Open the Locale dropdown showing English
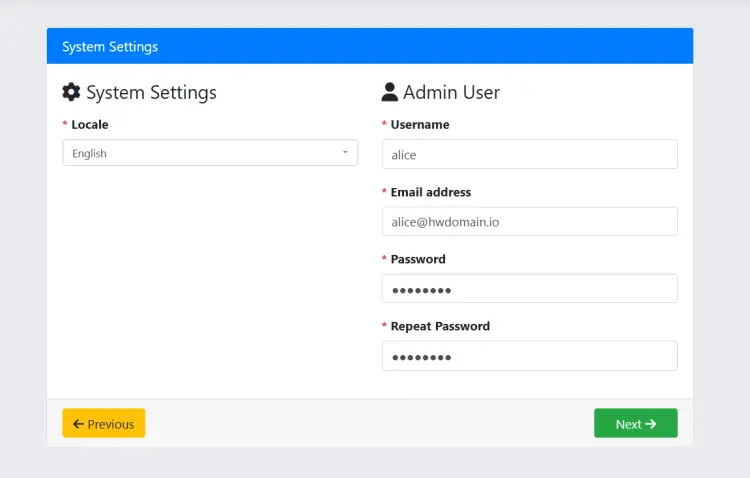The height and width of the screenshot is (478, 750). [200, 153]
